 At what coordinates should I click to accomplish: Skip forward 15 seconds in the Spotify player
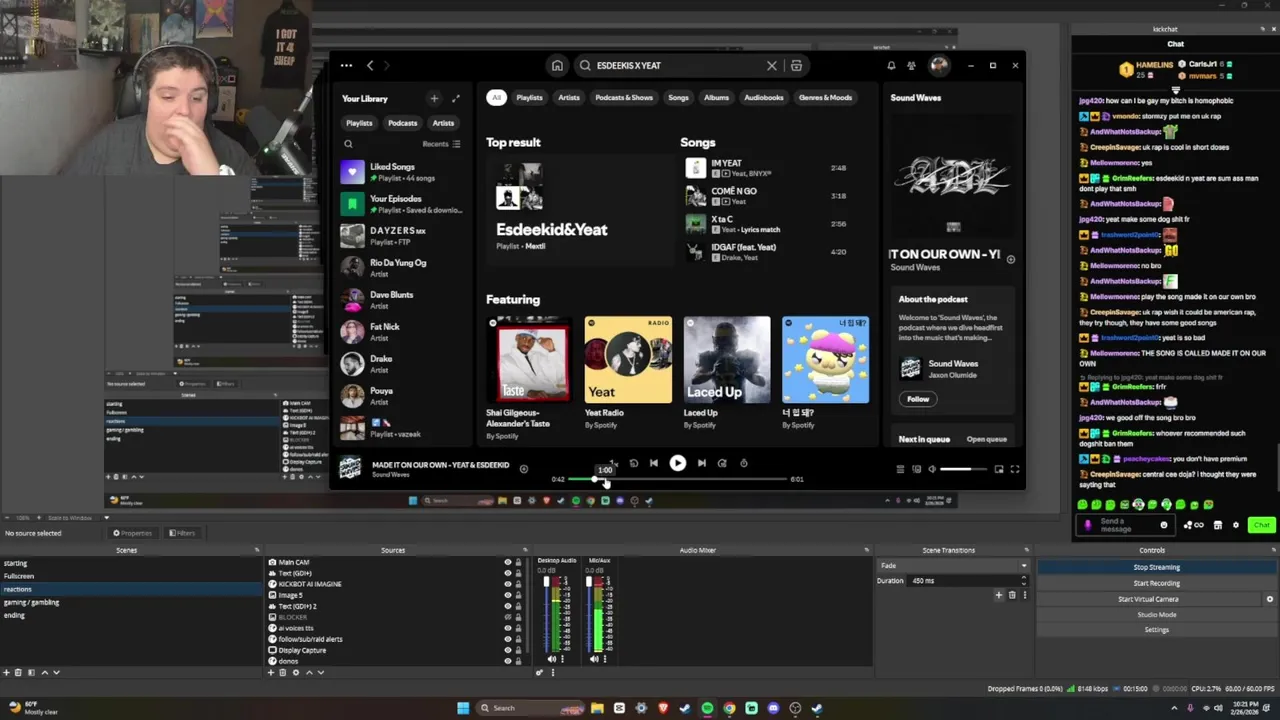[x=722, y=463]
